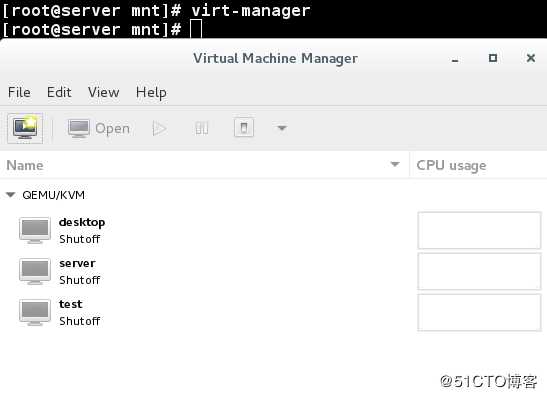The width and height of the screenshot is (547, 398).
Task: Click the Run virtual machine play icon
Action: pos(159,128)
